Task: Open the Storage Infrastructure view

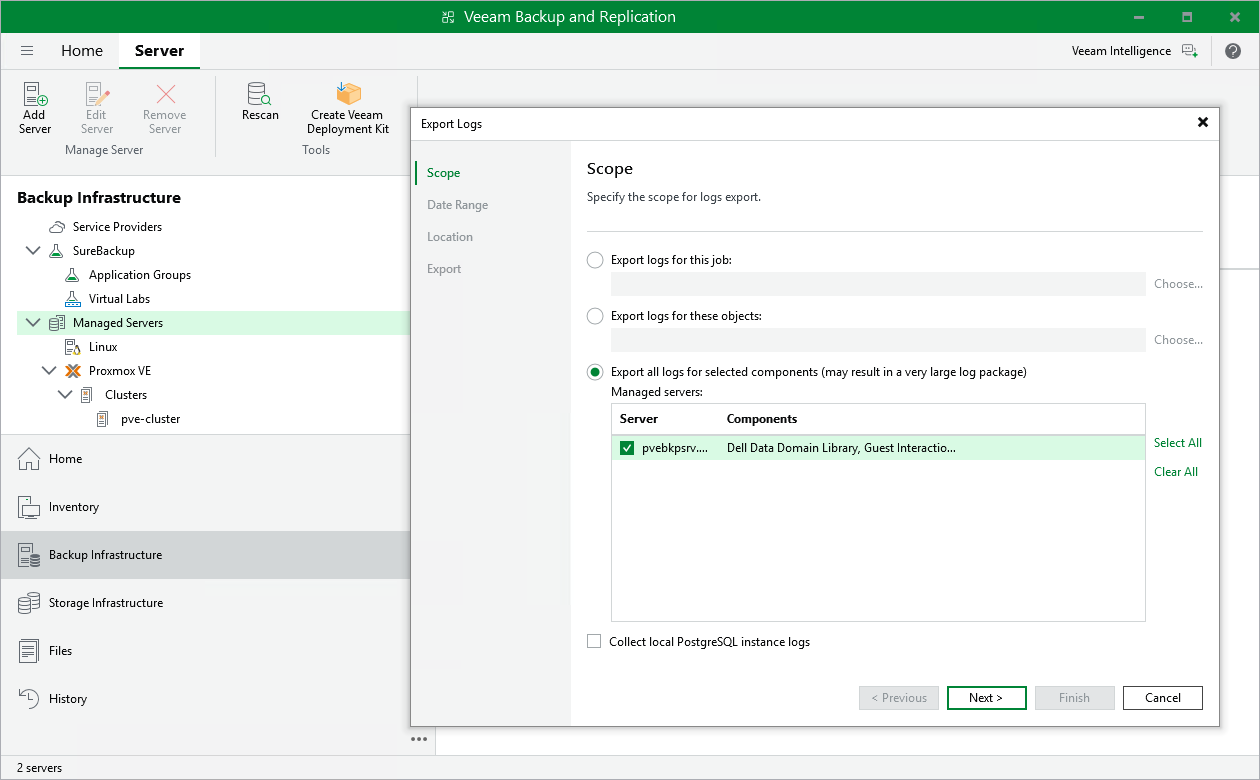Action: pyautogui.click(x=105, y=603)
